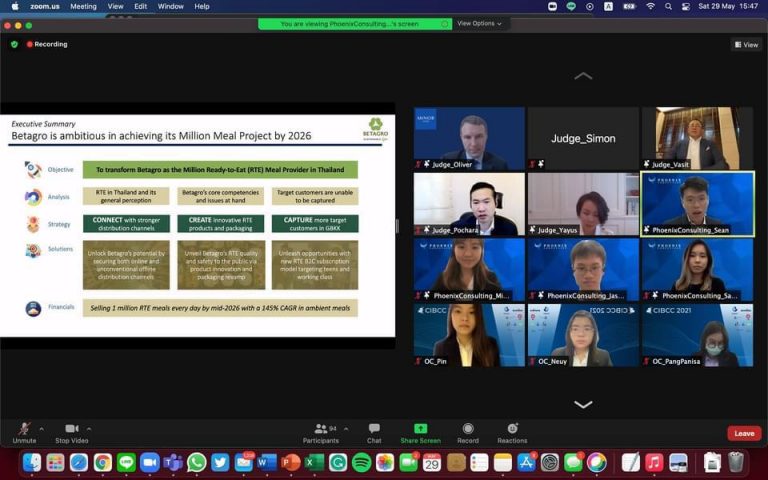Click the Recording indicator

47,44
